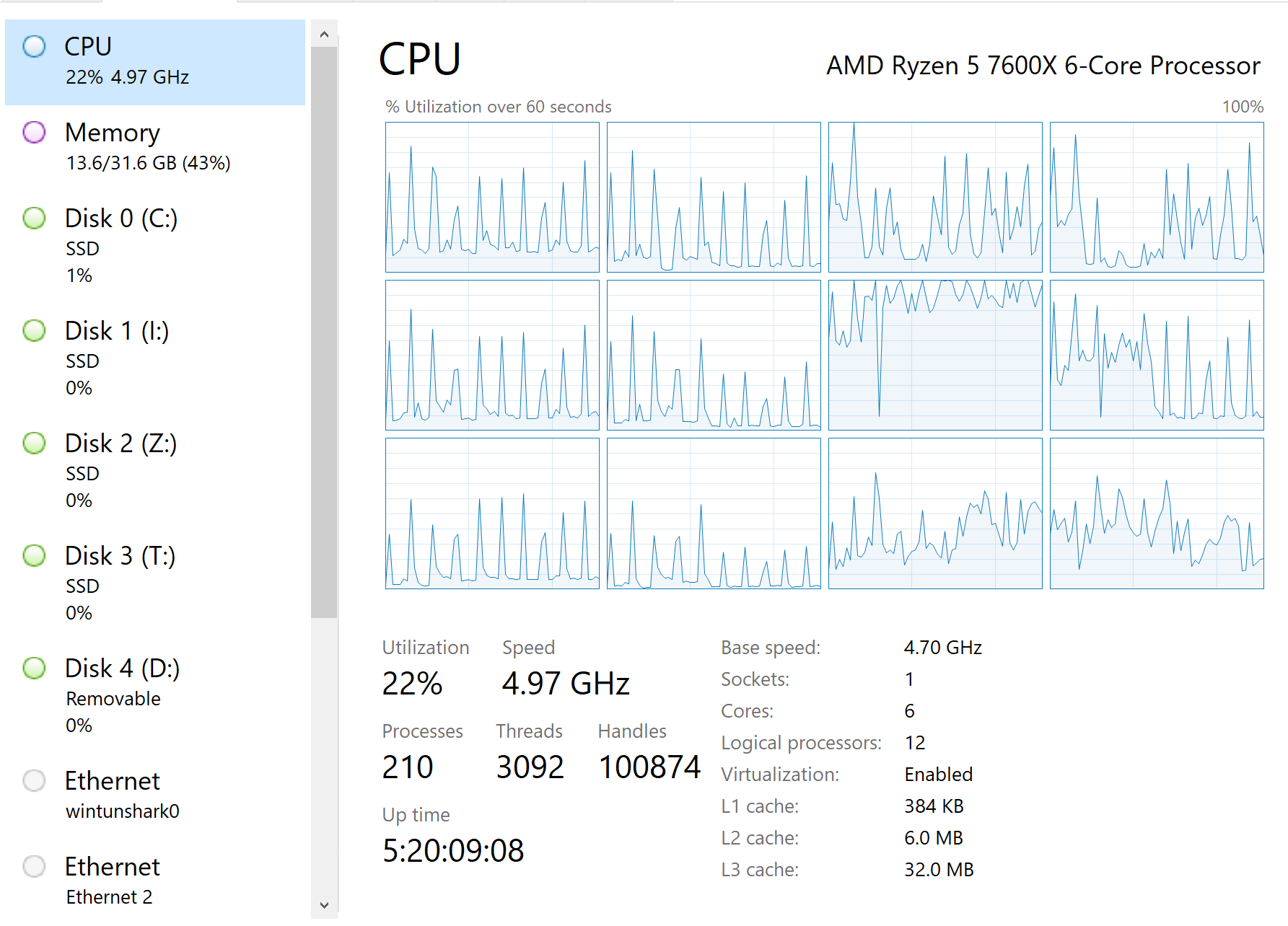Click the wintunshark0 Ethernet adapter icon
The width and height of the screenshot is (1288, 926).
pyautogui.click(x=34, y=780)
